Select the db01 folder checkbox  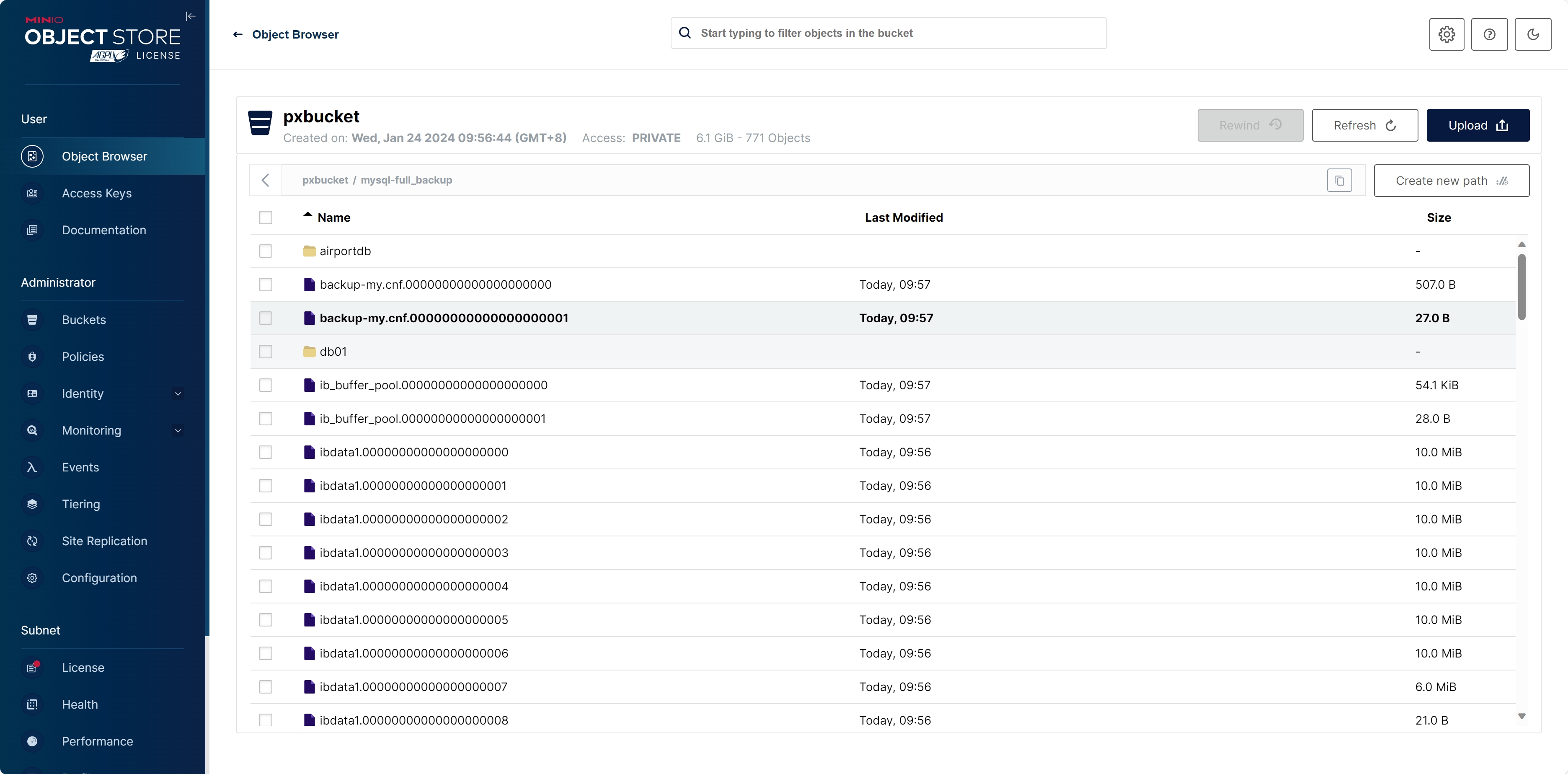tap(266, 351)
